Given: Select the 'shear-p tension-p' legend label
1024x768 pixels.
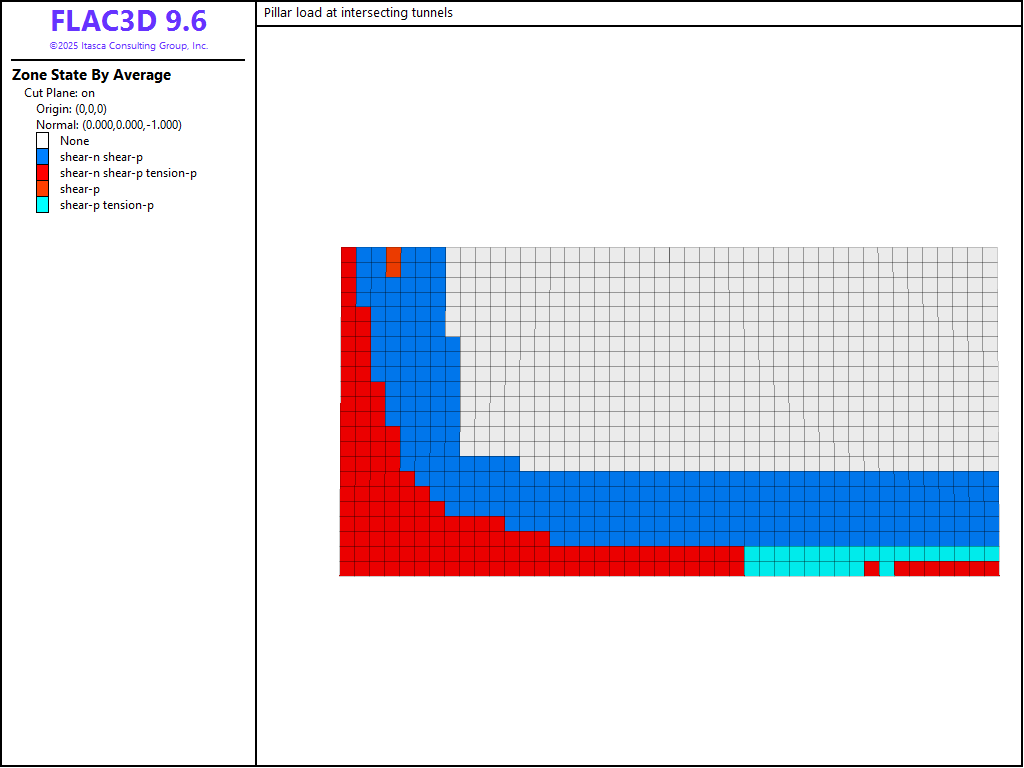Looking at the screenshot, I should (106, 205).
